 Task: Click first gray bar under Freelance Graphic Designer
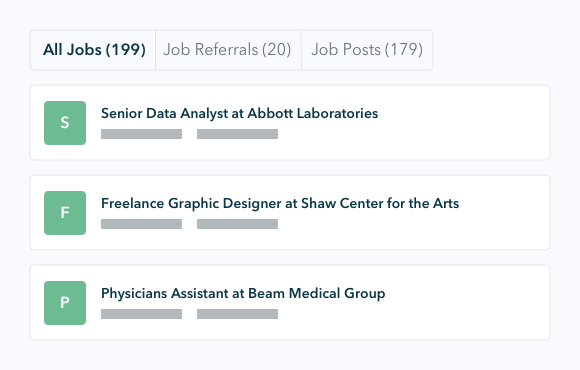[141, 224]
